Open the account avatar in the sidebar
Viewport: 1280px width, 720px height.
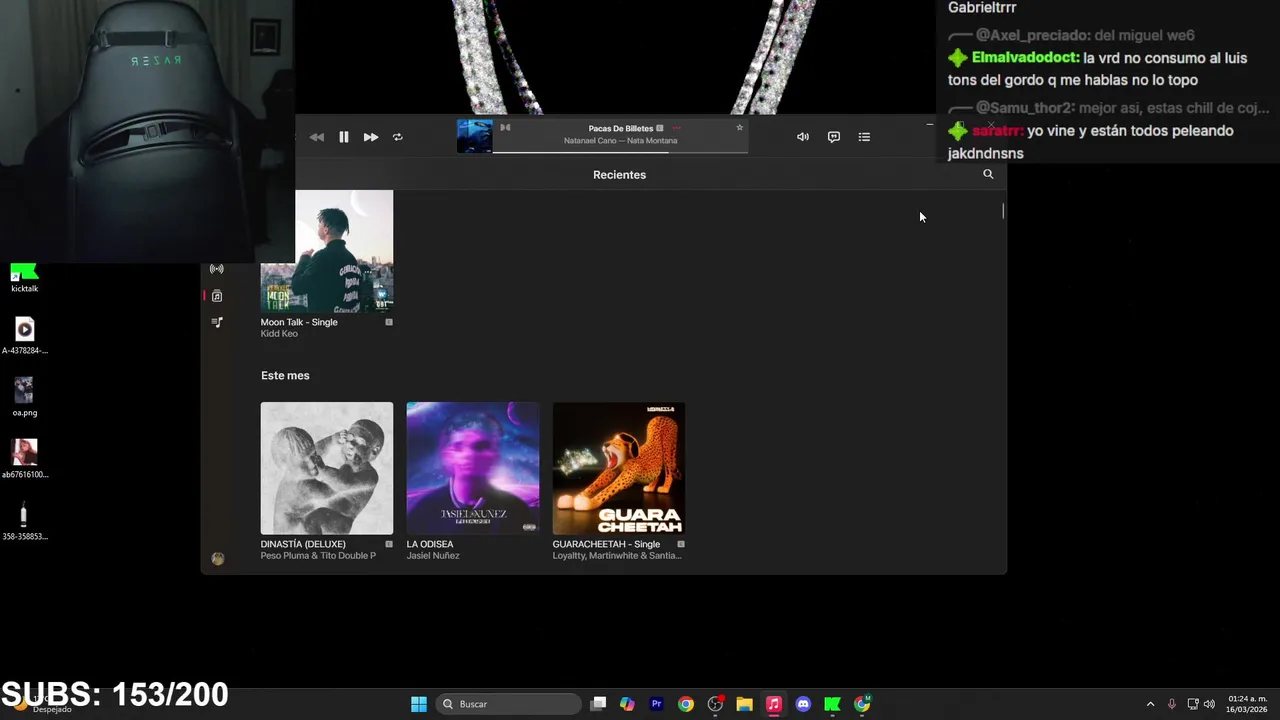tap(218, 558)
